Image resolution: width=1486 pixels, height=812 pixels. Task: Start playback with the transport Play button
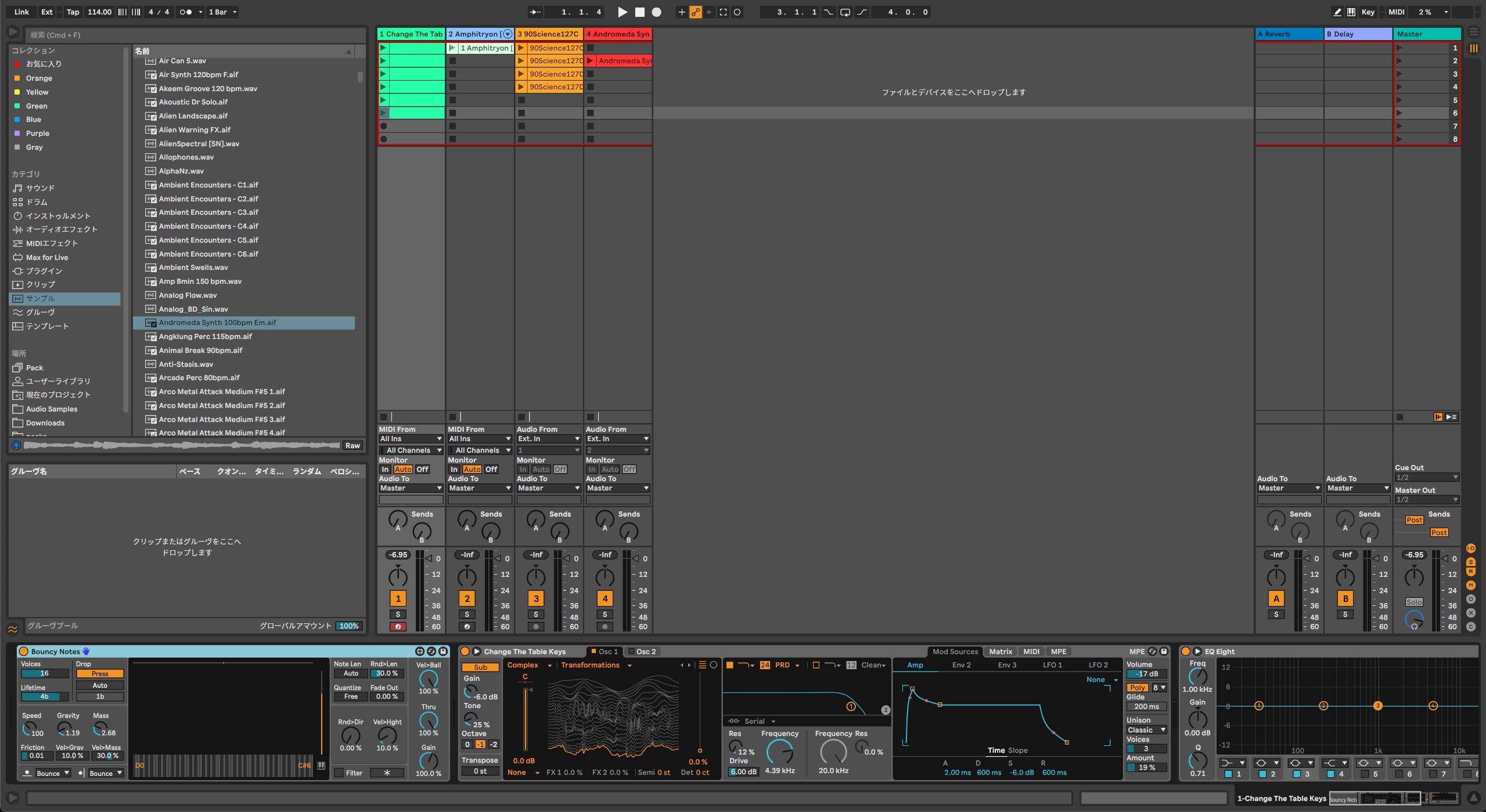click(623, 12)
